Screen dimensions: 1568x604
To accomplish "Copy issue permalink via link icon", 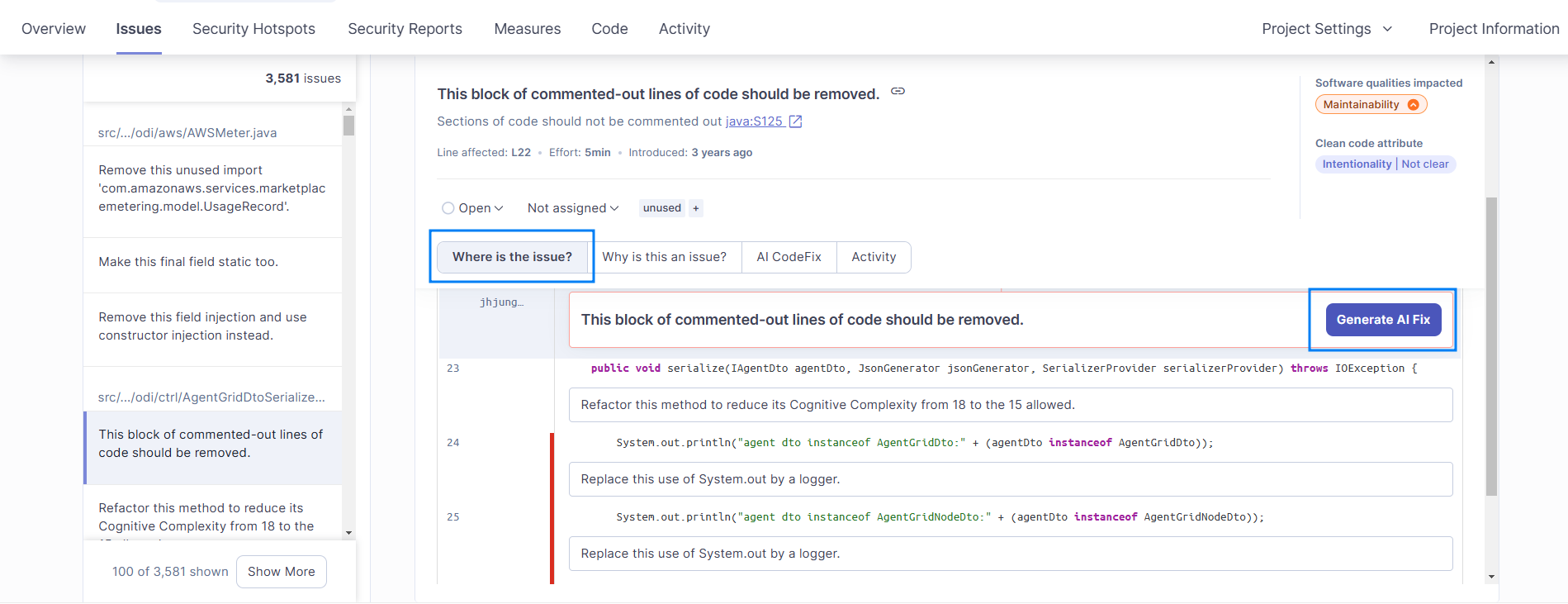I will pyautogui.click(x=898, y=92).
